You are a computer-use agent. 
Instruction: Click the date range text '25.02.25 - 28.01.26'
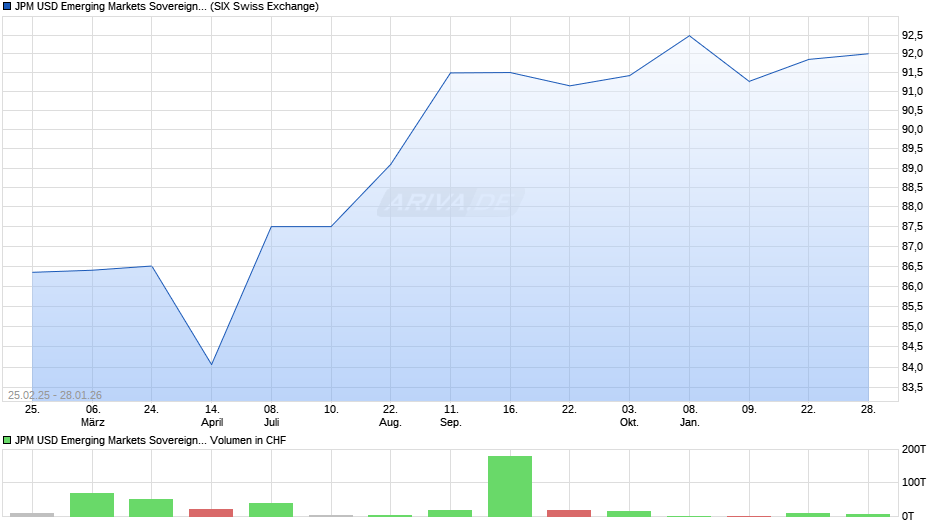click(x=55, y=395)
